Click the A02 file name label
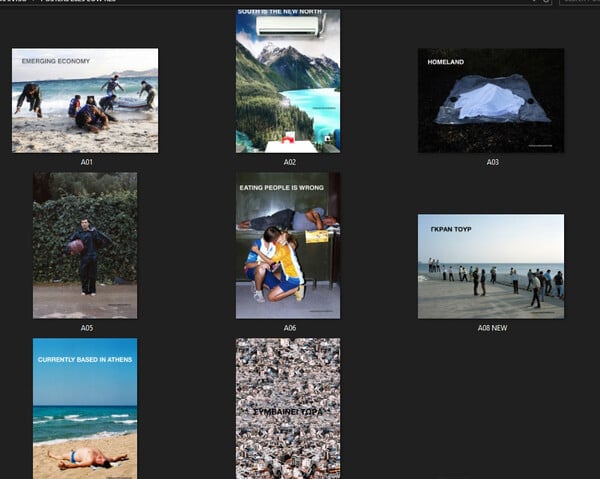600x479 pixels. [288, 162]
